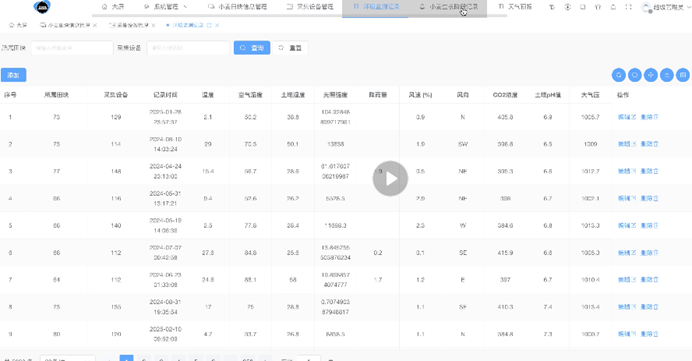
Task: Open 小麦生长阶段记录 in top menu
Action: [448, 7]
